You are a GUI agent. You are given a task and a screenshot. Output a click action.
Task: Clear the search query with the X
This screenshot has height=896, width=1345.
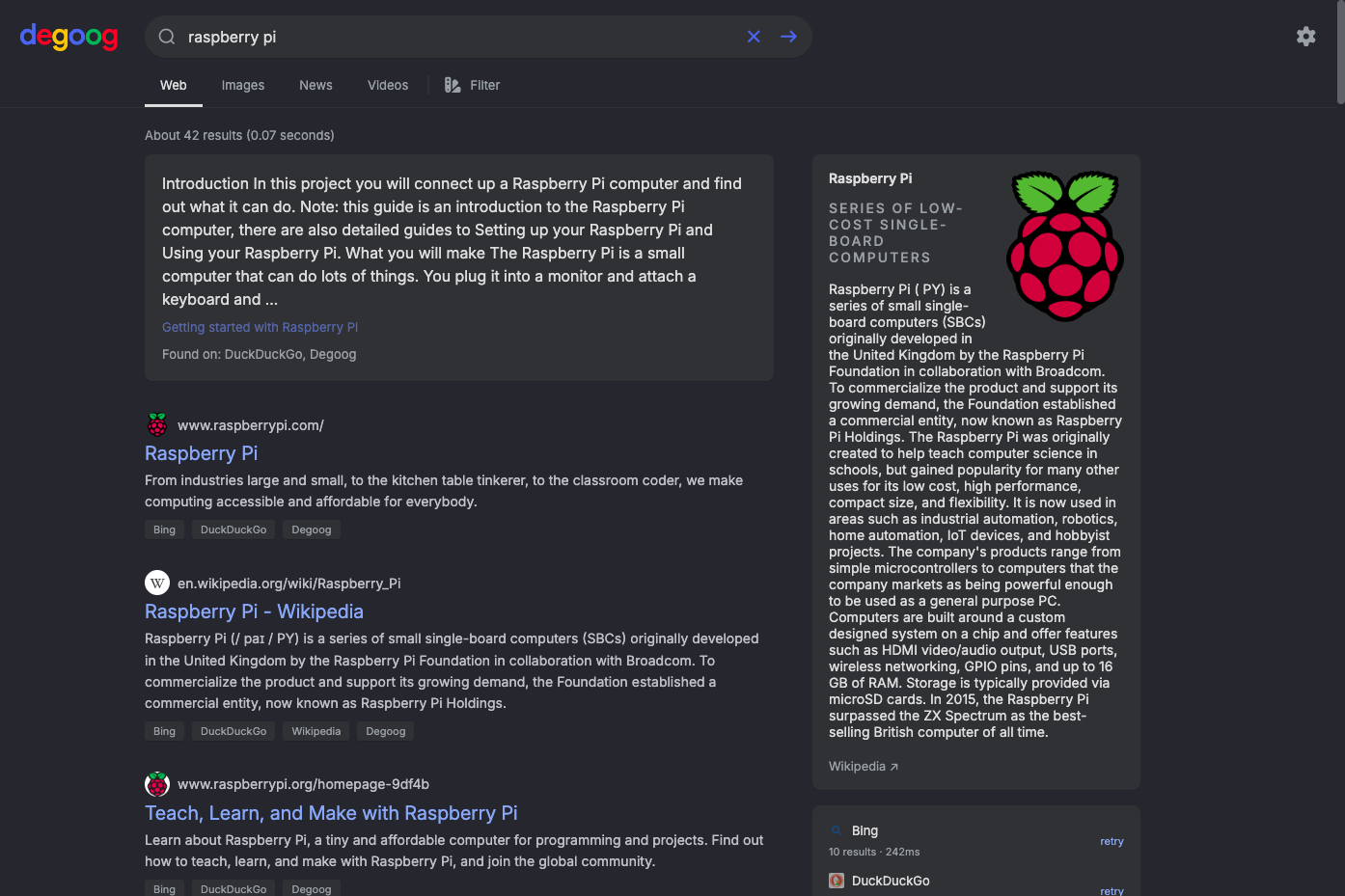point(754,37)
